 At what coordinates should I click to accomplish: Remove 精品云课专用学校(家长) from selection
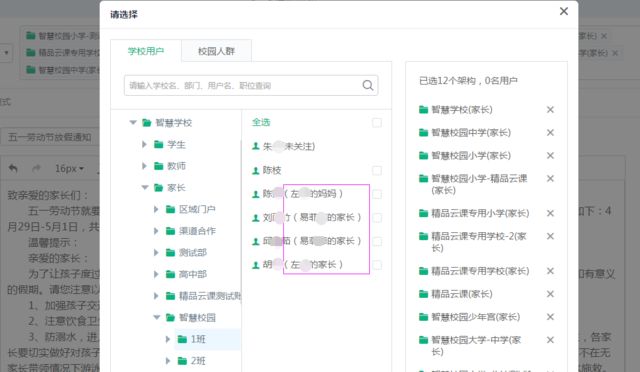click(x=550, y=271)
